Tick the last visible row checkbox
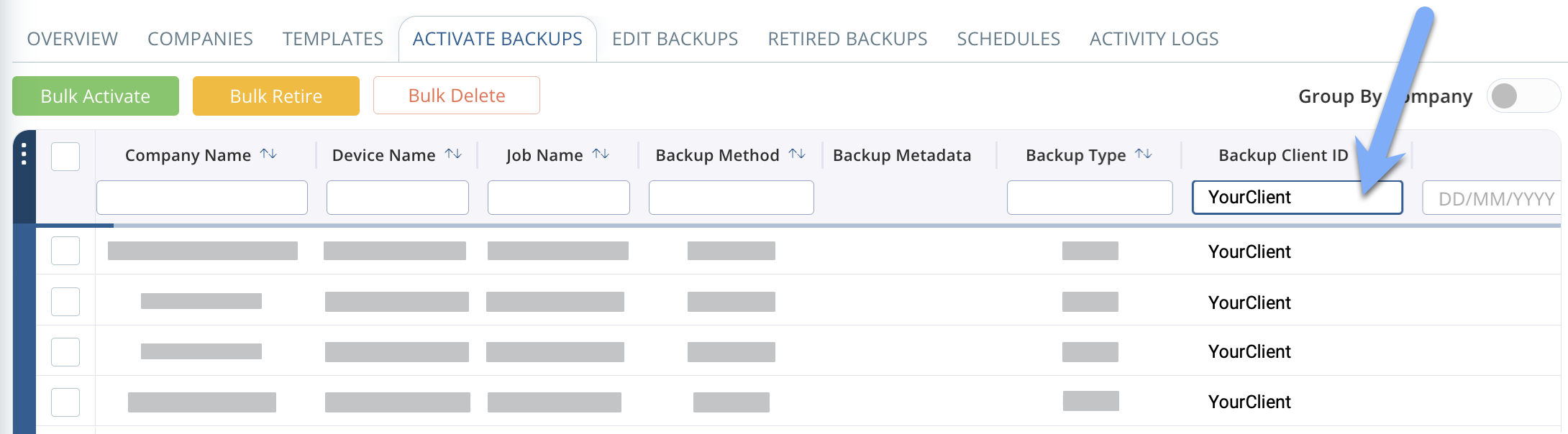The height and width of the screenshot is (434, 1568). [x=65, y=402]
